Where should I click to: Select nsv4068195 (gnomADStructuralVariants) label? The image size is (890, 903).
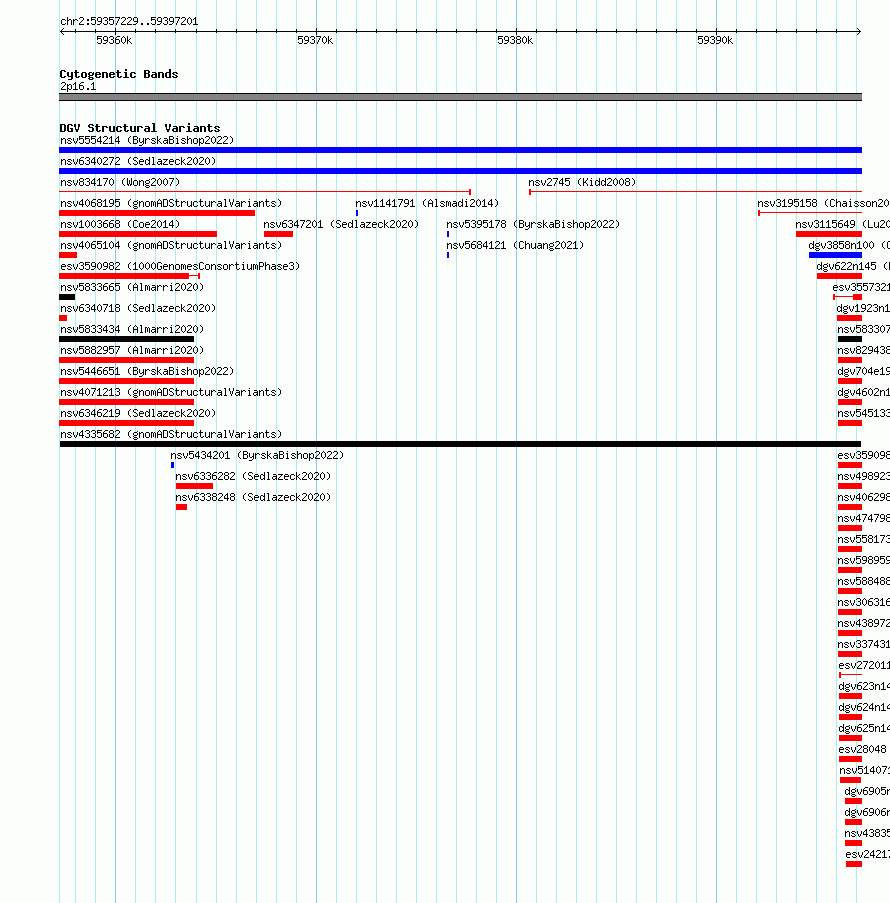pyautogui.click(x=171, y=203)
